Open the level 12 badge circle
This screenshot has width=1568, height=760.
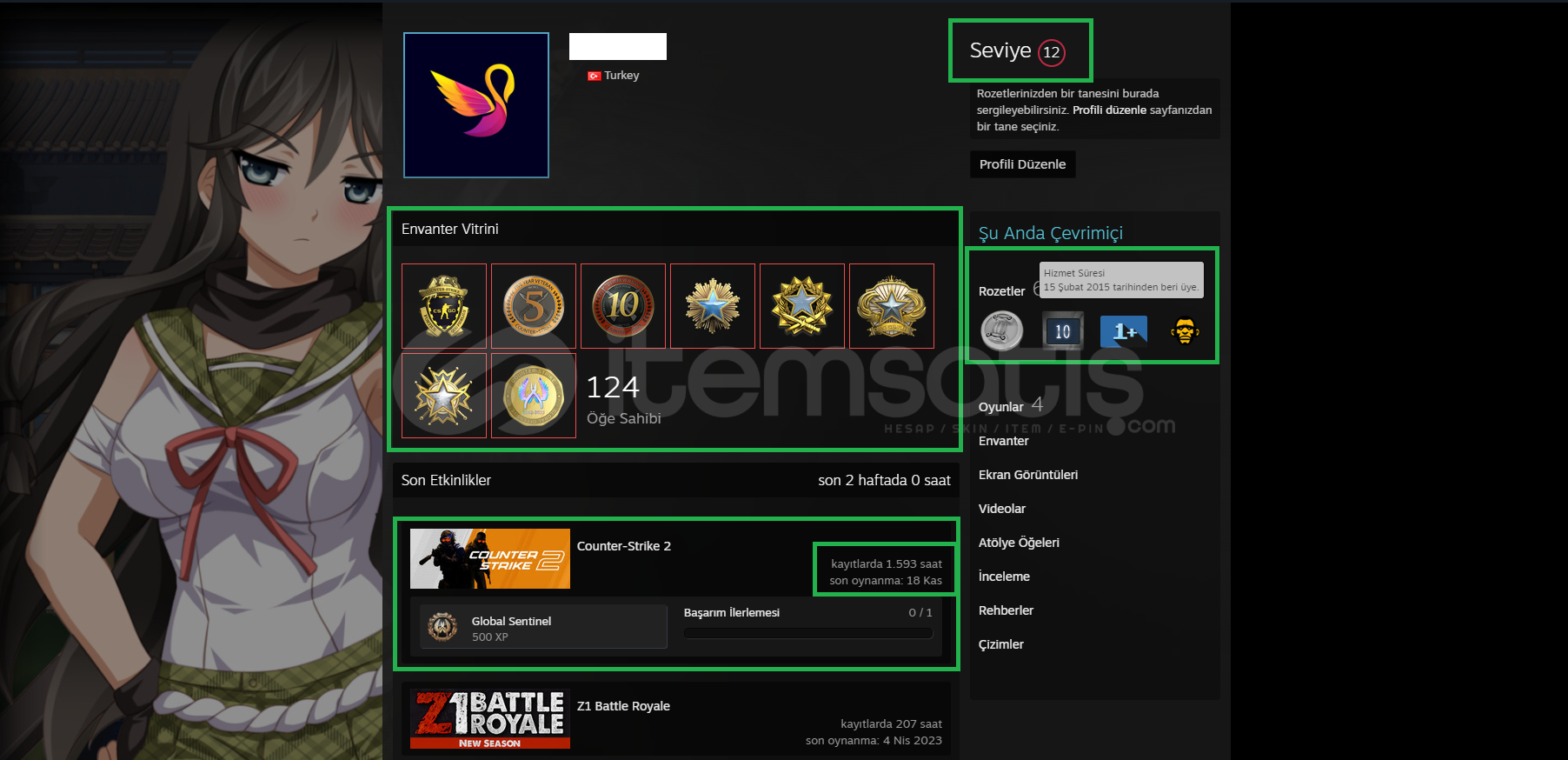1052,52
